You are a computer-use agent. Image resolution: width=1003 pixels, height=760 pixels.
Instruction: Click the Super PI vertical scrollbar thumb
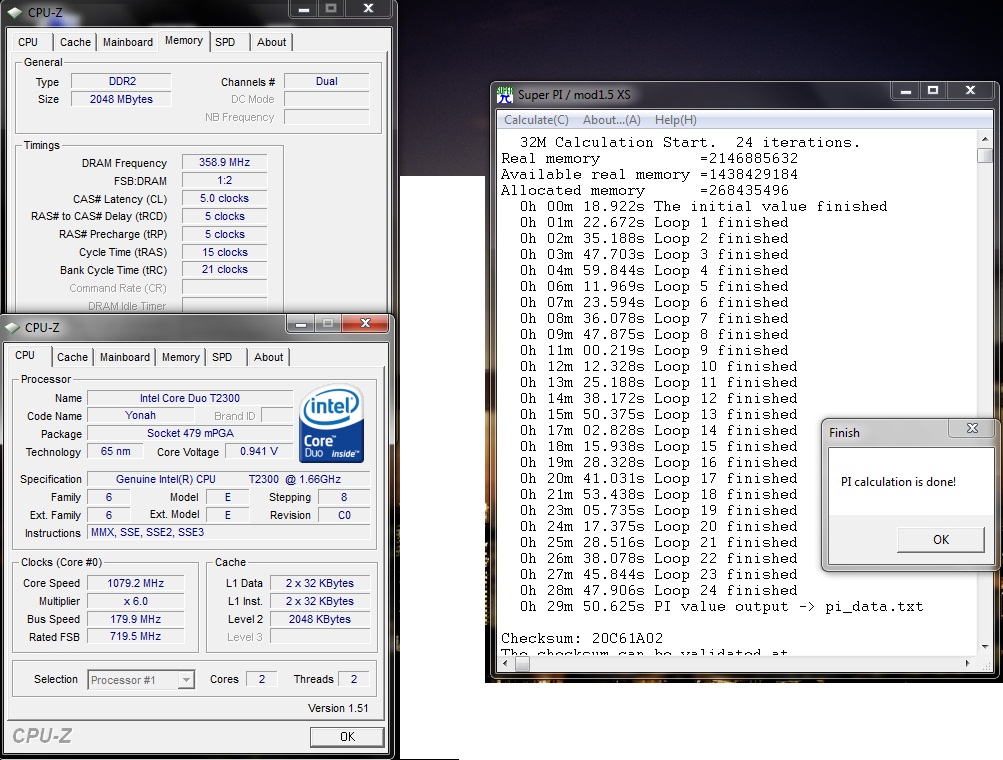point(984,155)
